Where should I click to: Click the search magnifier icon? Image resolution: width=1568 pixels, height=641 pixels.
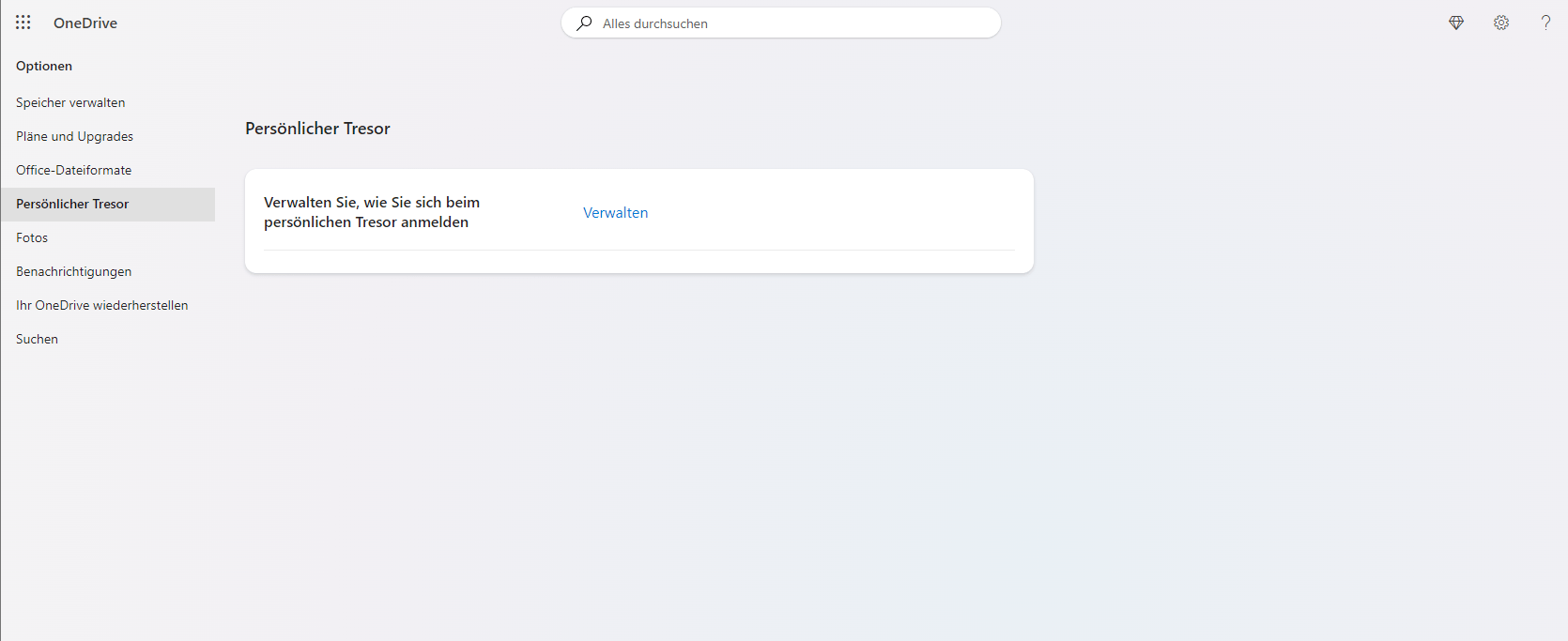tap(584, 23)
